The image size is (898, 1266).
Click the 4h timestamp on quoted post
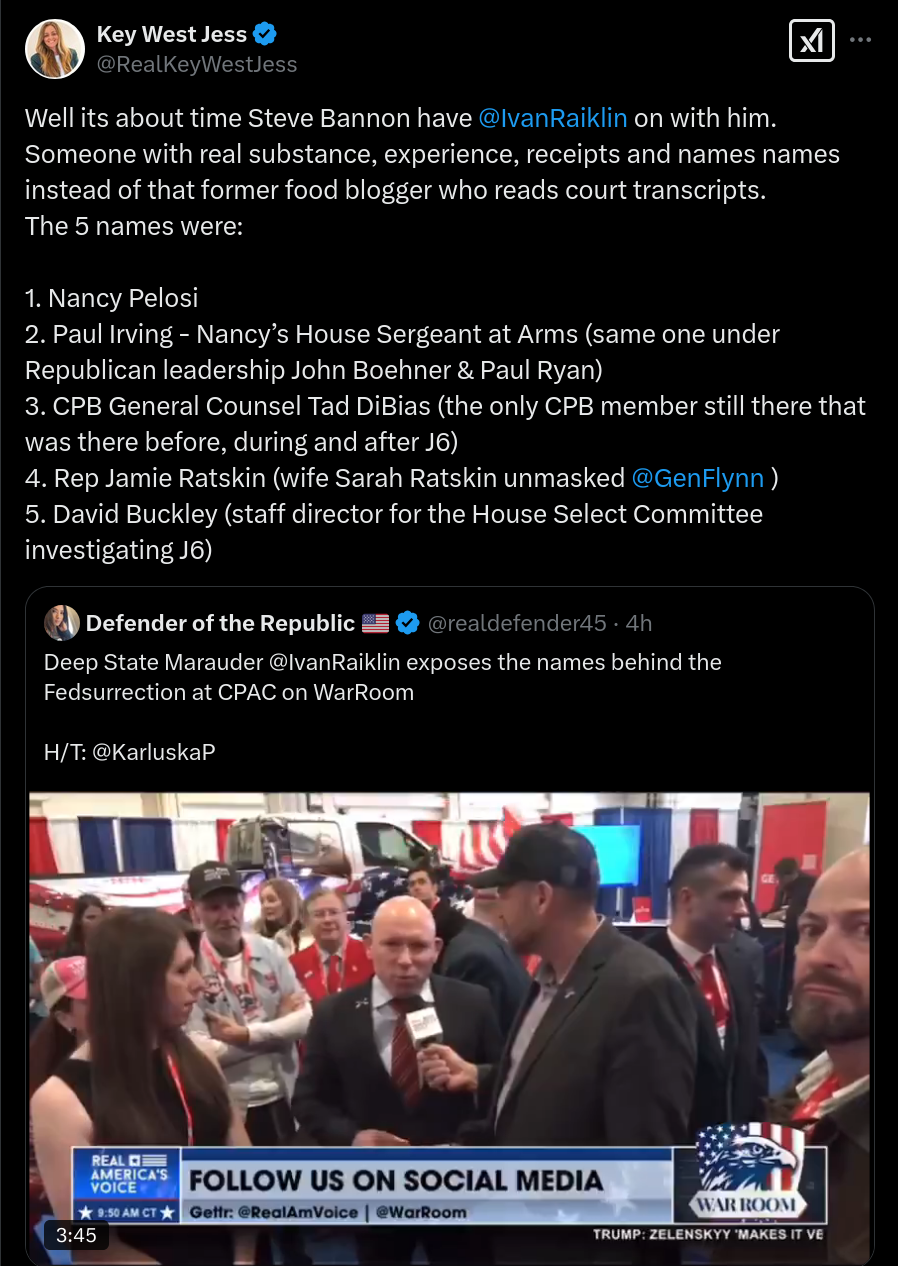tap(639, 623)
